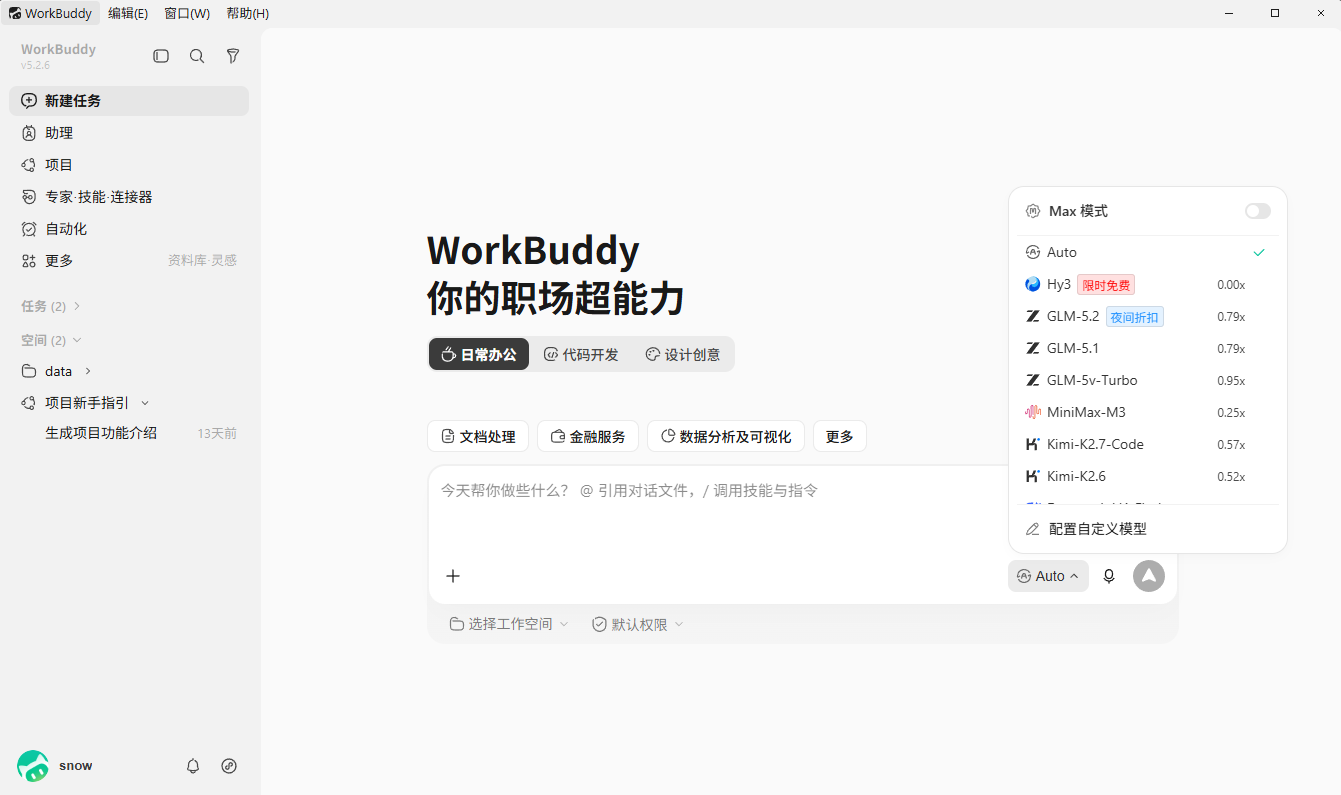Screen dimensions: 1341x795
Task: Open the 选择工作空间 dropdown
Action: click(x=509, y=624)
